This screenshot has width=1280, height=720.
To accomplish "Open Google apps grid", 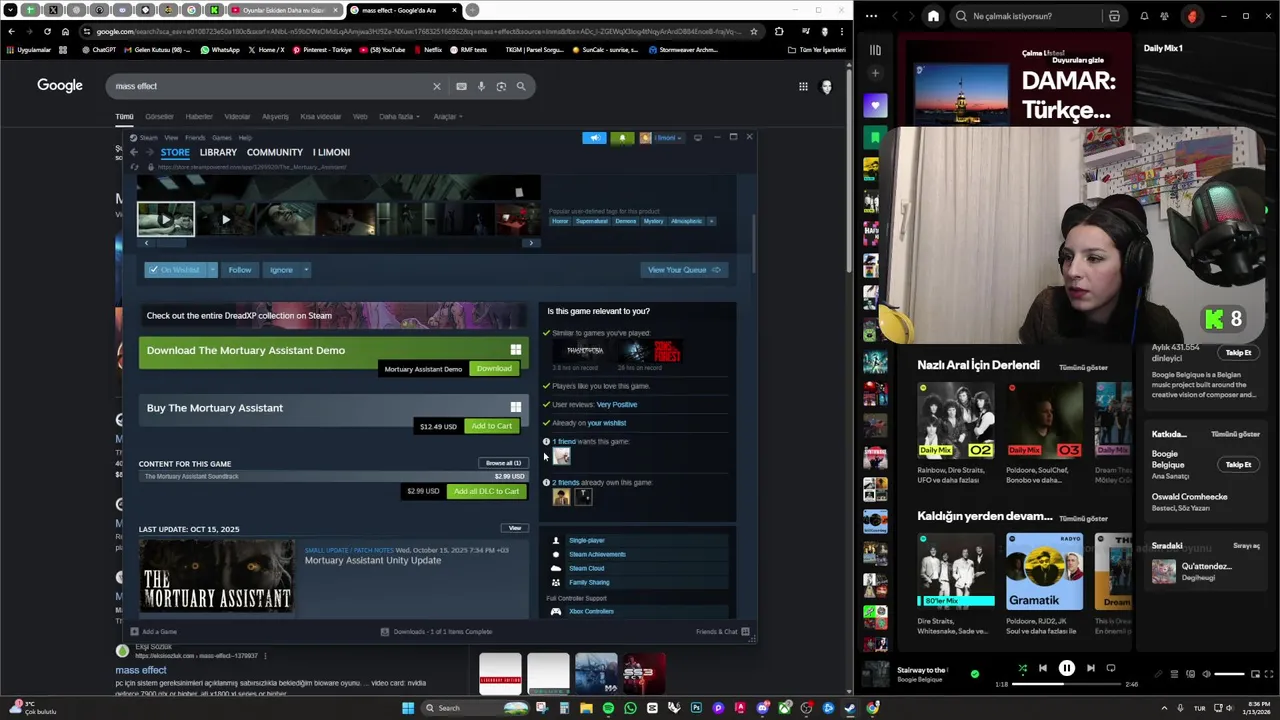I will click(803, 87).
